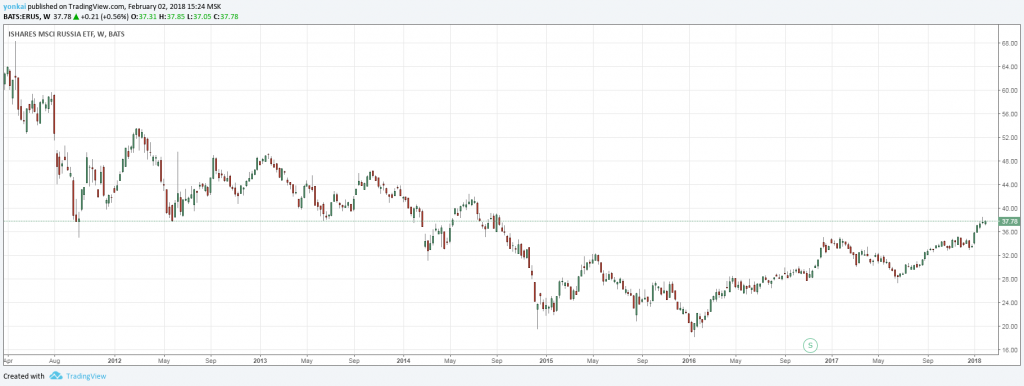The height and width of the screenshot is (386, 1024).
Task: Click the BATS:ERUS, W symbol text
Action: pyautogui.click(x=27, y=16)
